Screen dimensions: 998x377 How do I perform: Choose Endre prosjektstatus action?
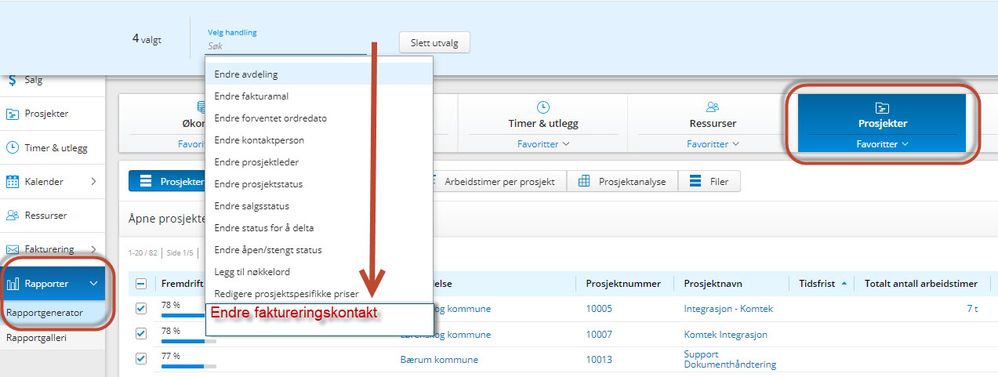319,184
